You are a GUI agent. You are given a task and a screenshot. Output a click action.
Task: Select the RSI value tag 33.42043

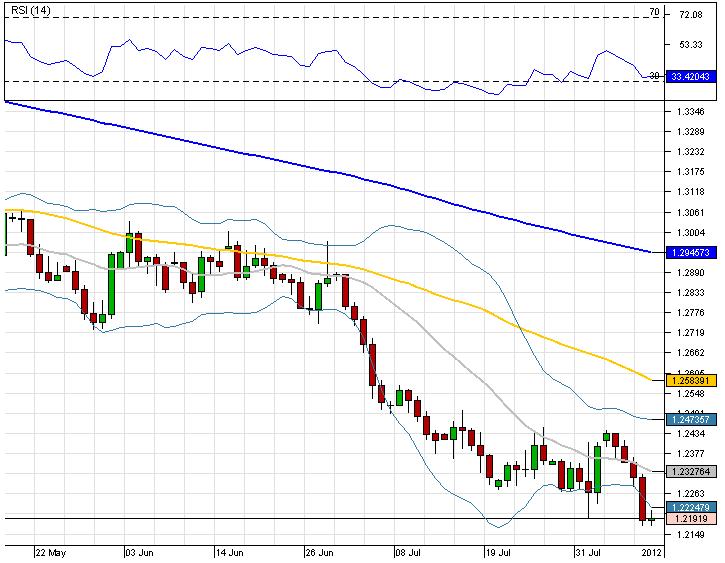tap(687, 75)
